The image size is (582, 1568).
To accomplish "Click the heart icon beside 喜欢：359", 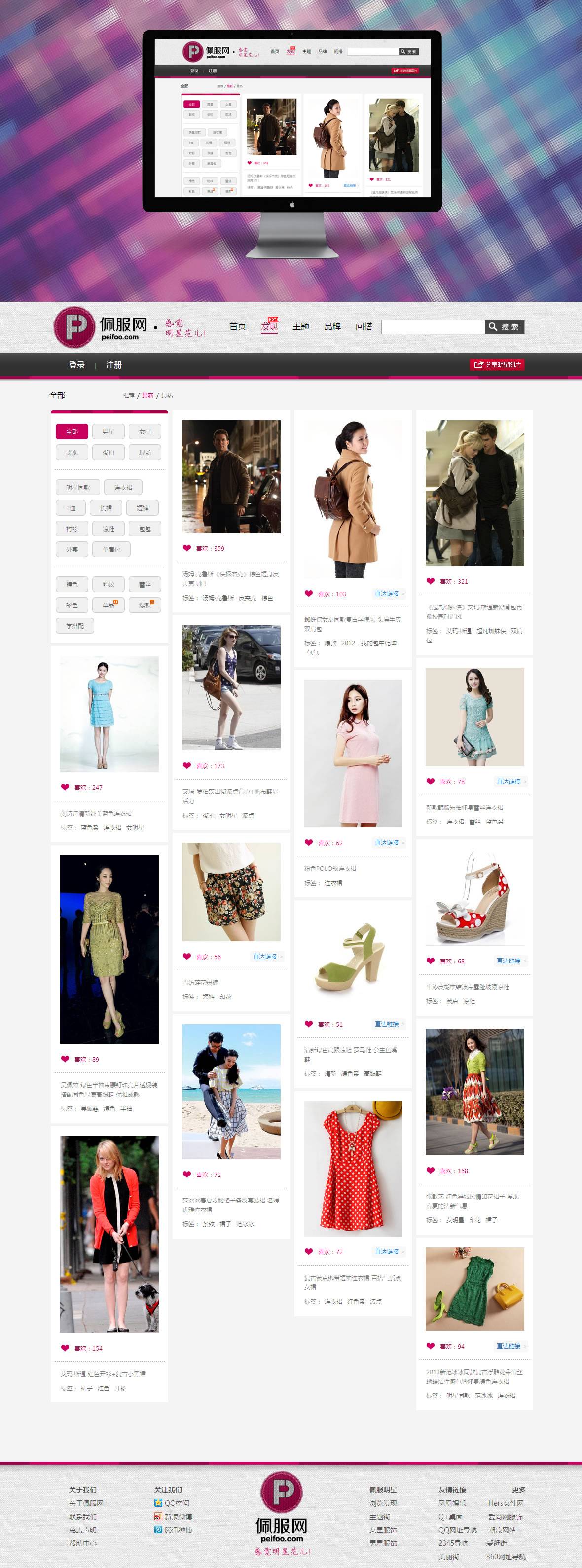I will pos(187,548).
